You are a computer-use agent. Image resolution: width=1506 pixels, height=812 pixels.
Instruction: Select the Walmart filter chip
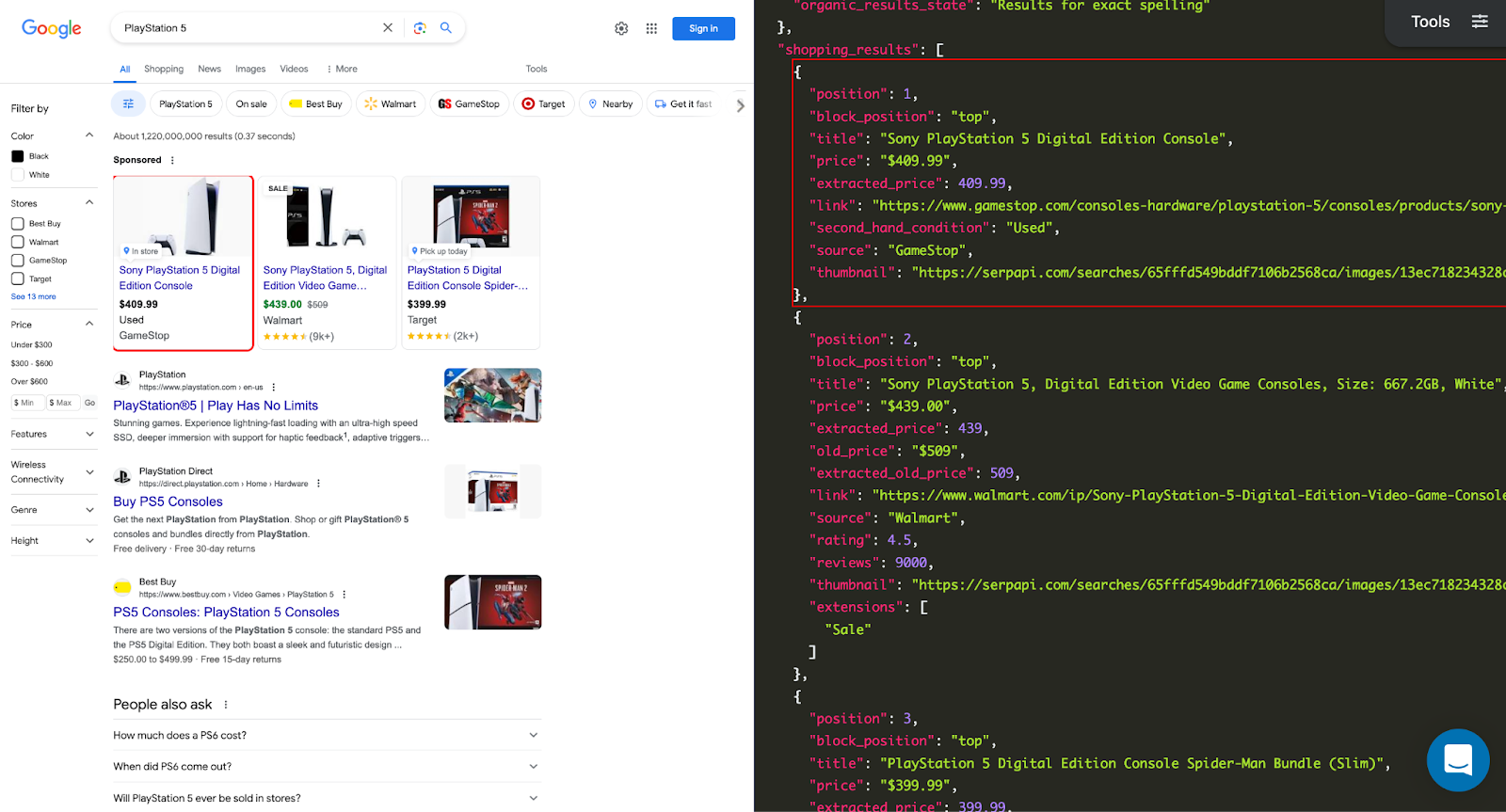[391, 104]
